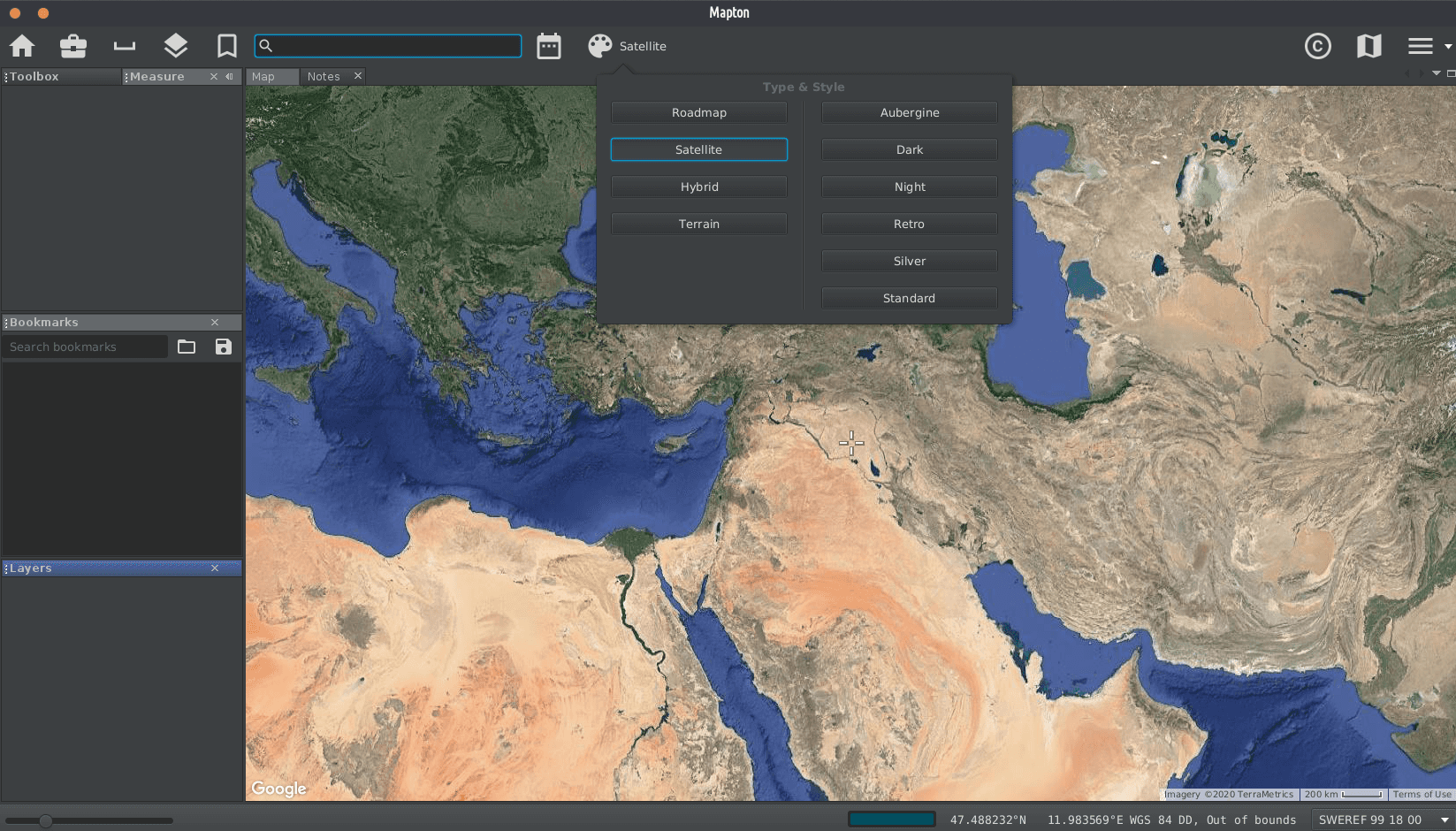Enable the Night map style
This screenshot has height=831, width=1456.
[x=909, y=187]
